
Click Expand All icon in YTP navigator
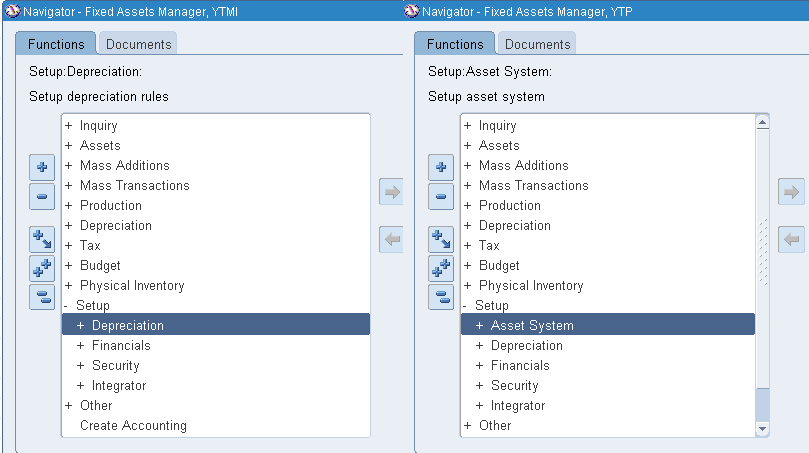pos(441,268)
